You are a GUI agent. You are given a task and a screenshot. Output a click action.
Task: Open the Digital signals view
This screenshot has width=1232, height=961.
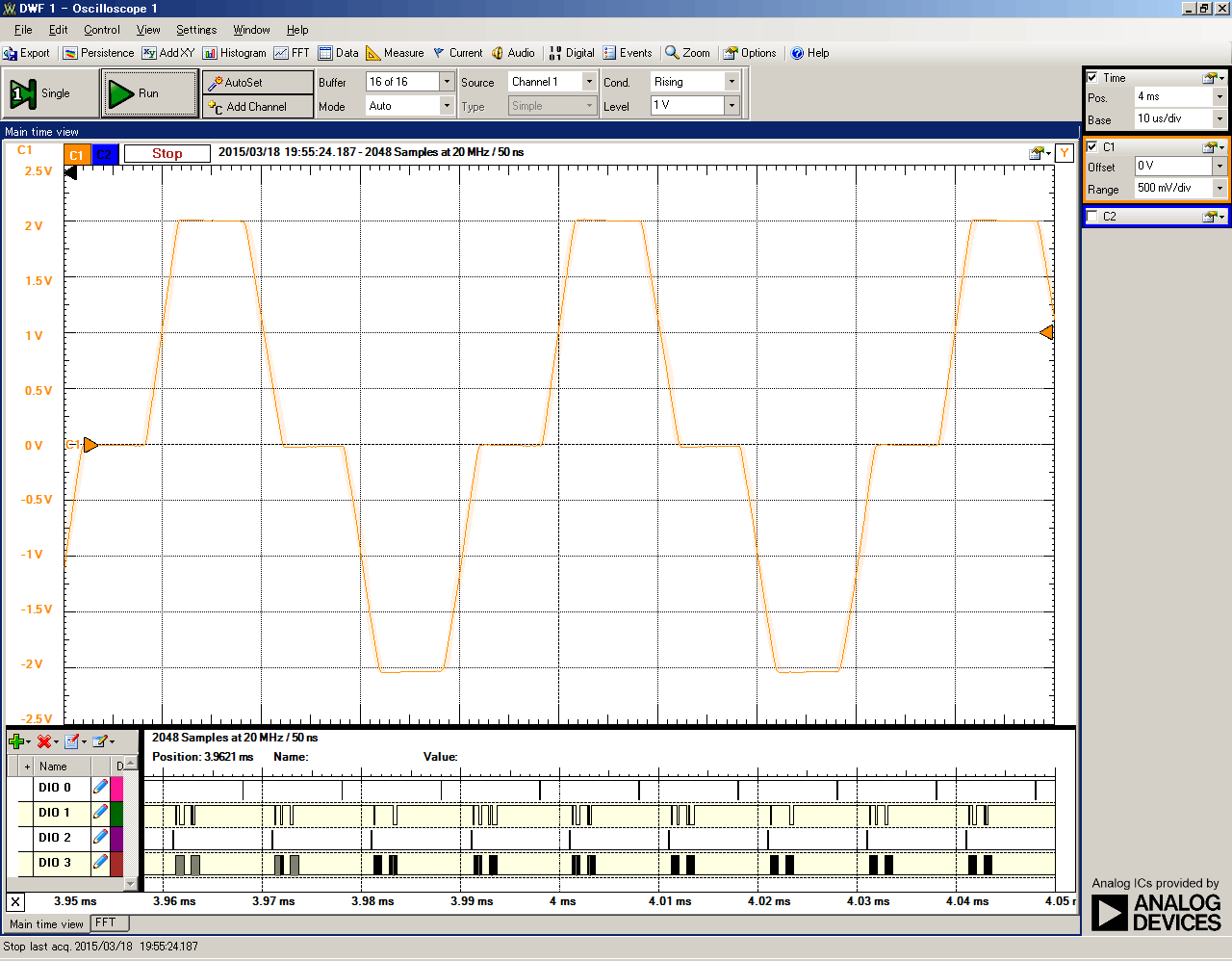click(x=571, y=53)
